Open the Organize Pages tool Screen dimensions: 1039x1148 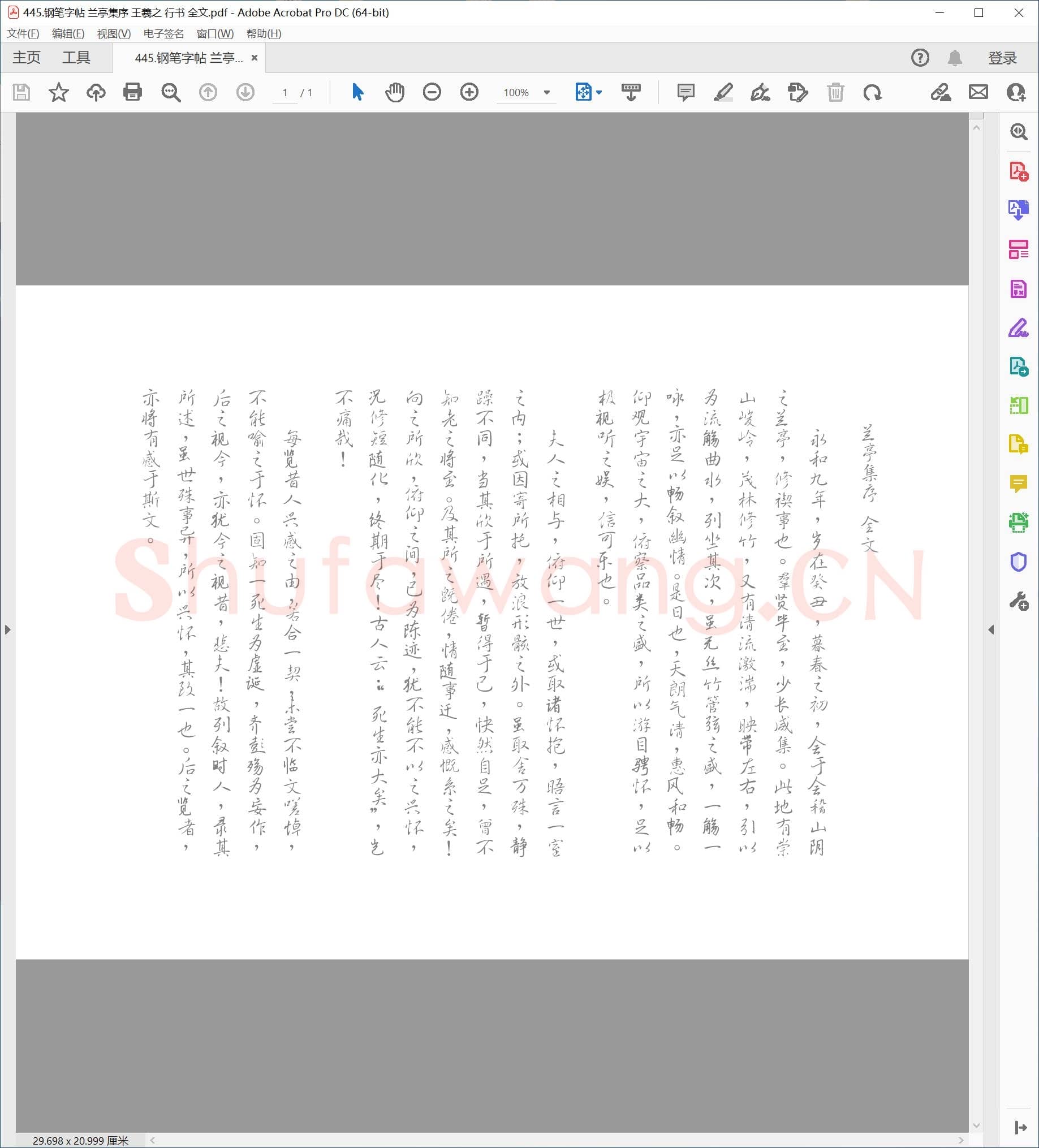point(1019,249)
